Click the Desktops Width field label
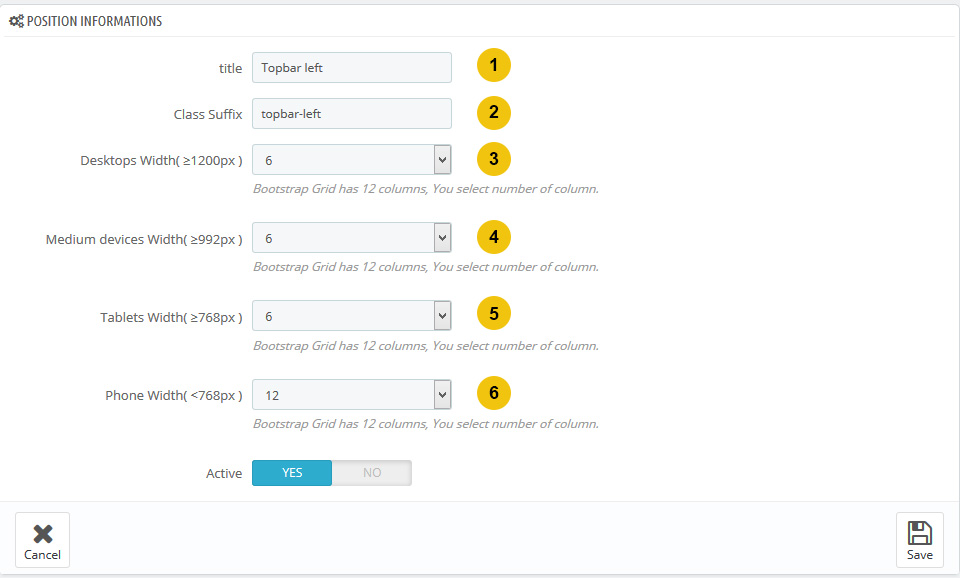Screen dimensions: 960x578 (161, 160)
